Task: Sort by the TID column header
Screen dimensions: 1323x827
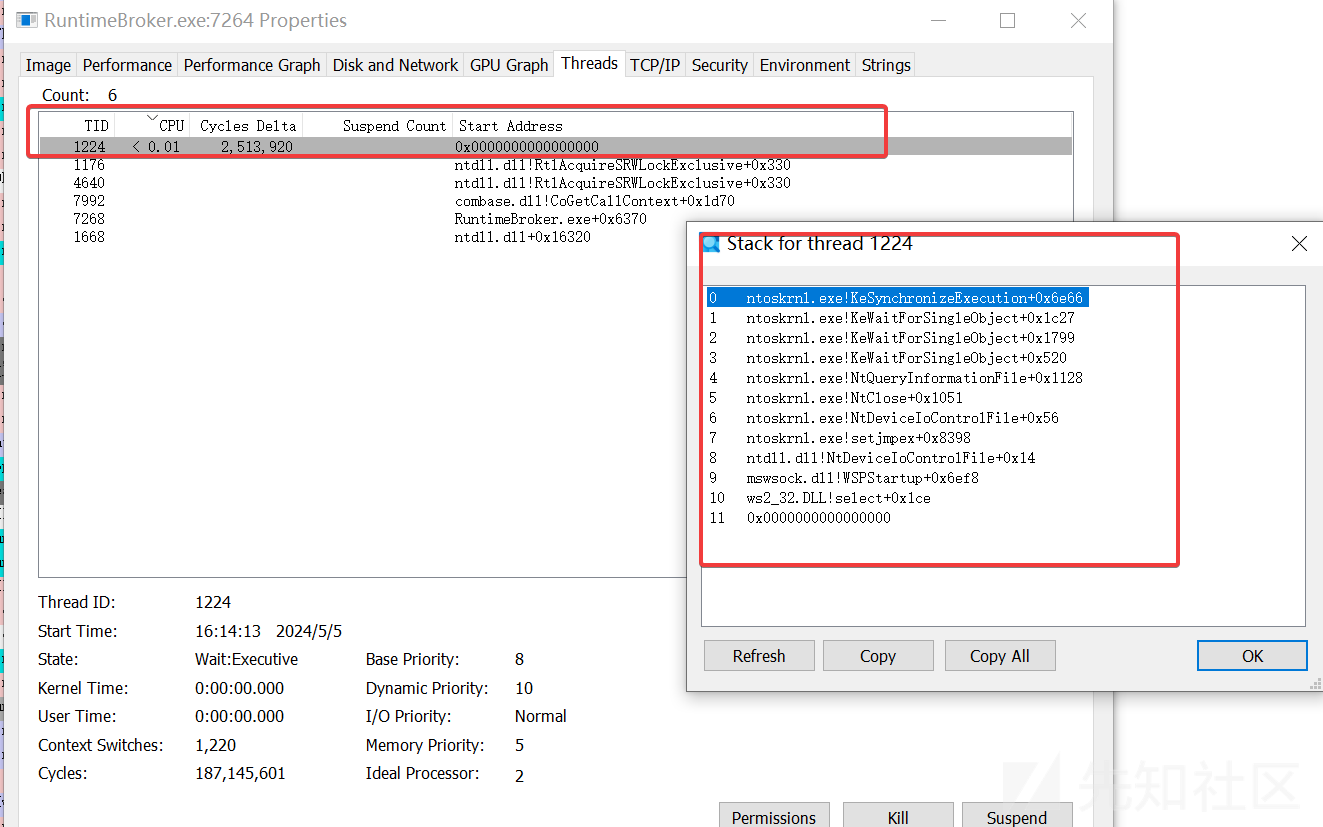Action: tap(78, 126)
